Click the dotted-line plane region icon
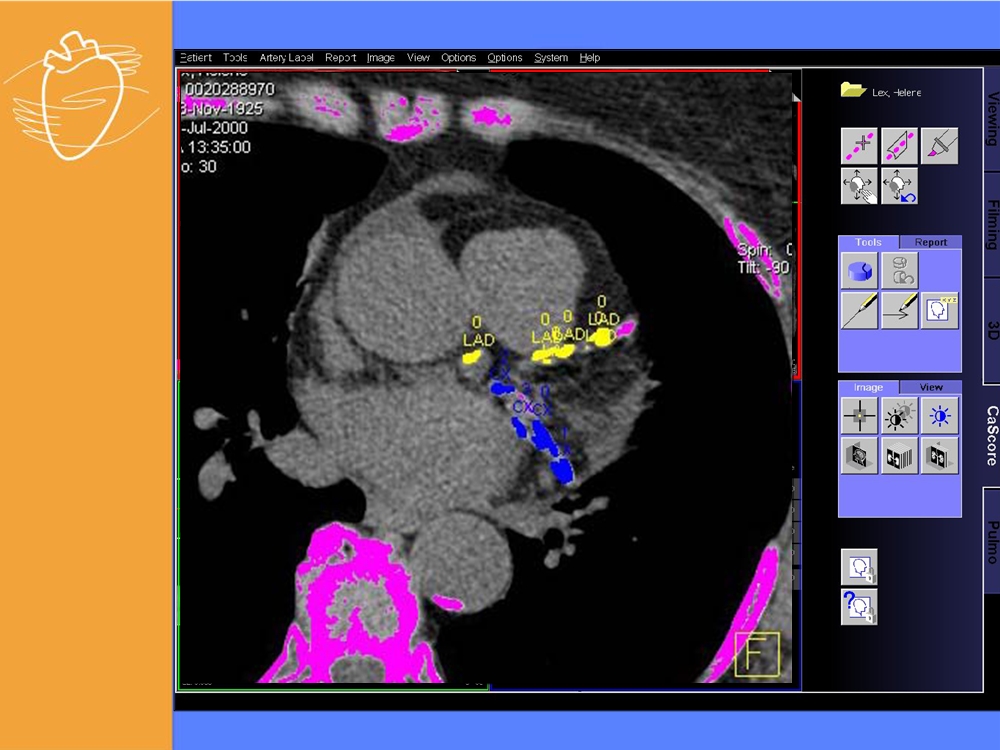 tap(899, 145)
